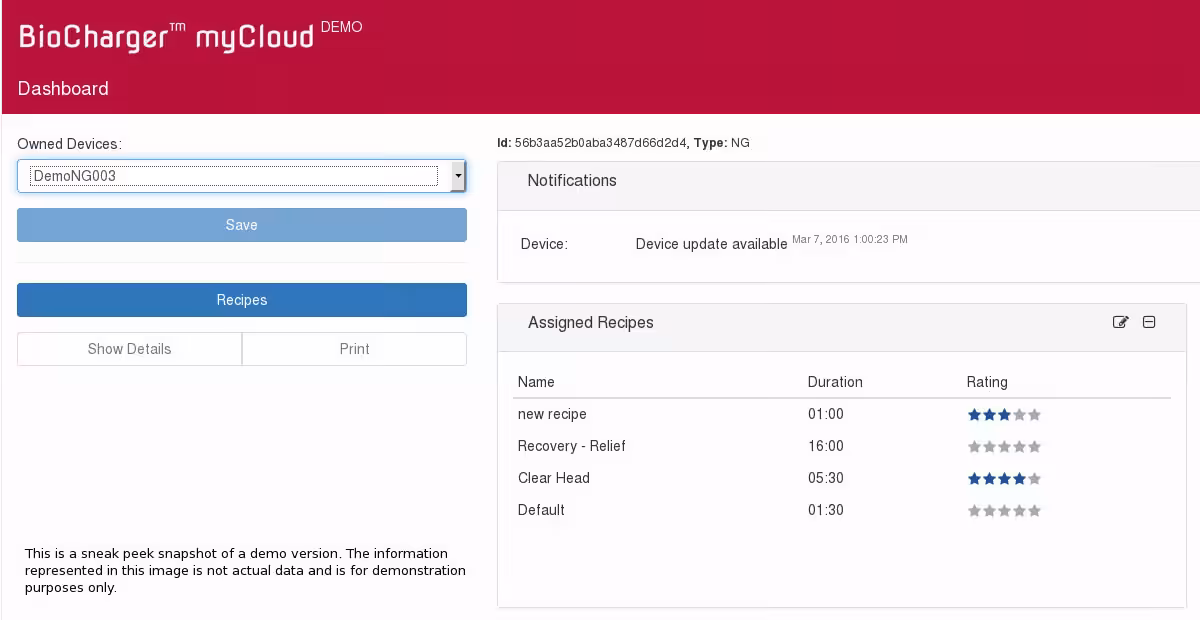Click the Duration column header

(x=835, y=382)
